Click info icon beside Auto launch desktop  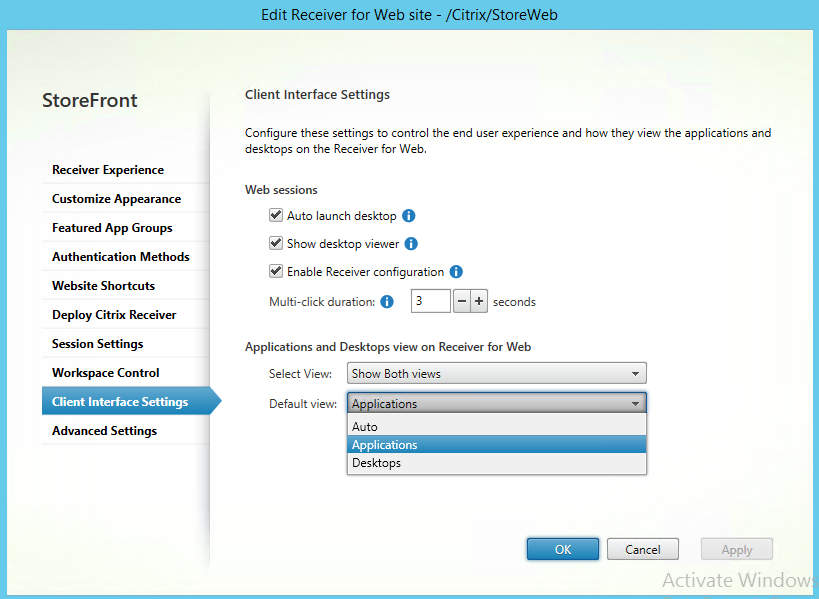[x=408, y=216]
